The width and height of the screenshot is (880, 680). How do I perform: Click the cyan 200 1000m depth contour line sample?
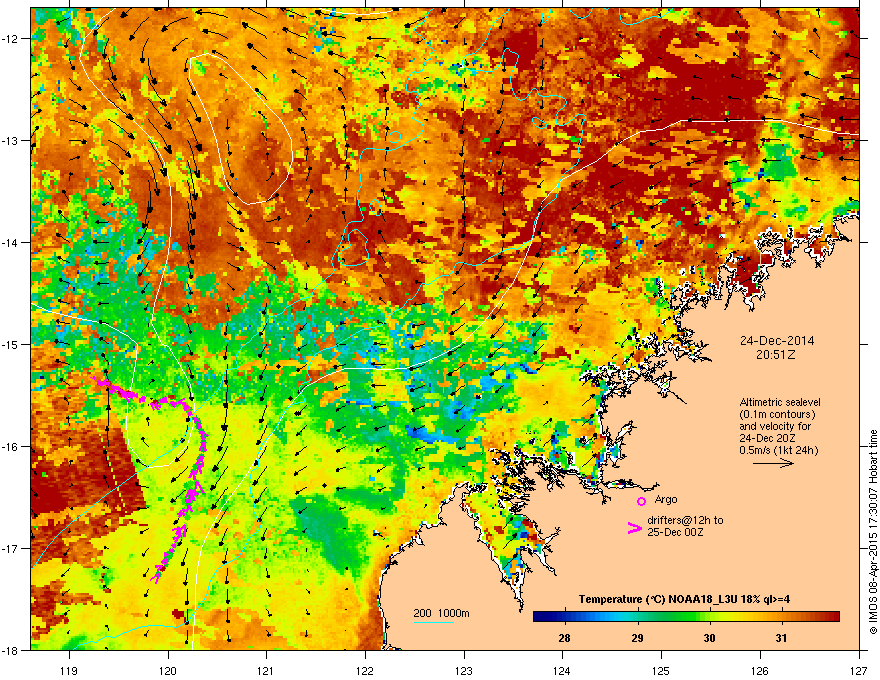[x=434, y=622]
